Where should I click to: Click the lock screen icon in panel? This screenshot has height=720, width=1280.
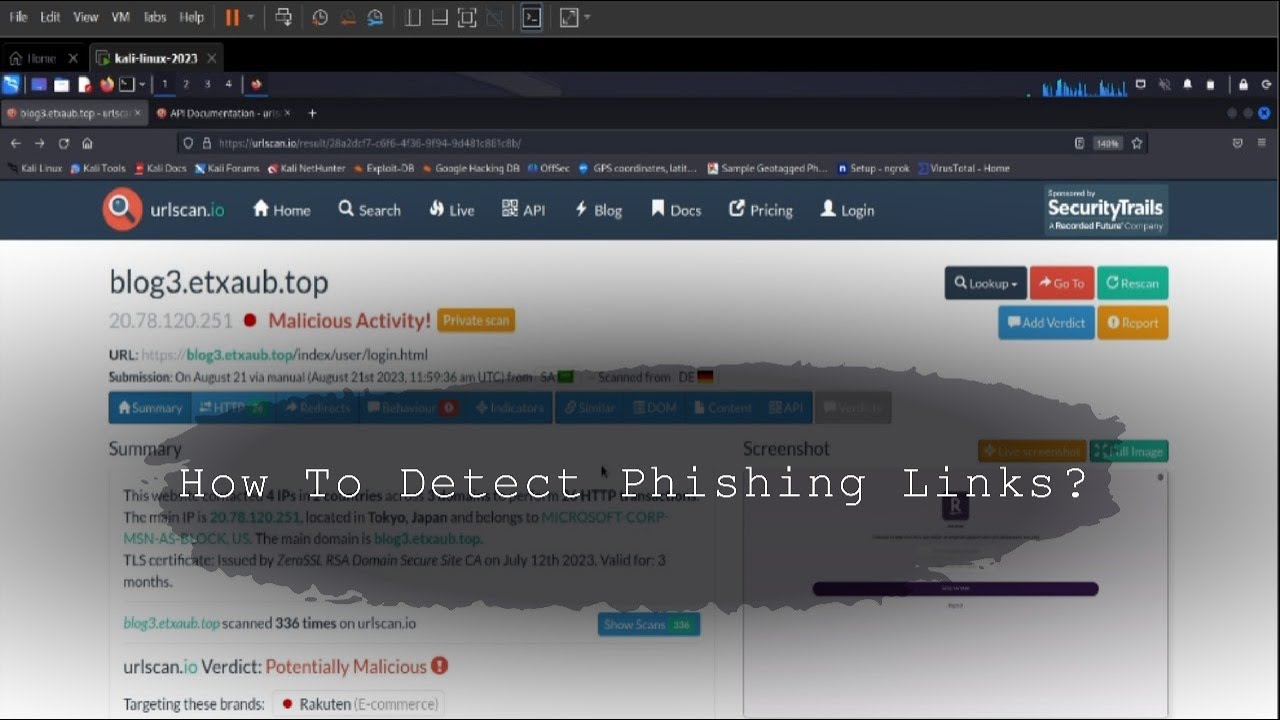click(1243, 85)
